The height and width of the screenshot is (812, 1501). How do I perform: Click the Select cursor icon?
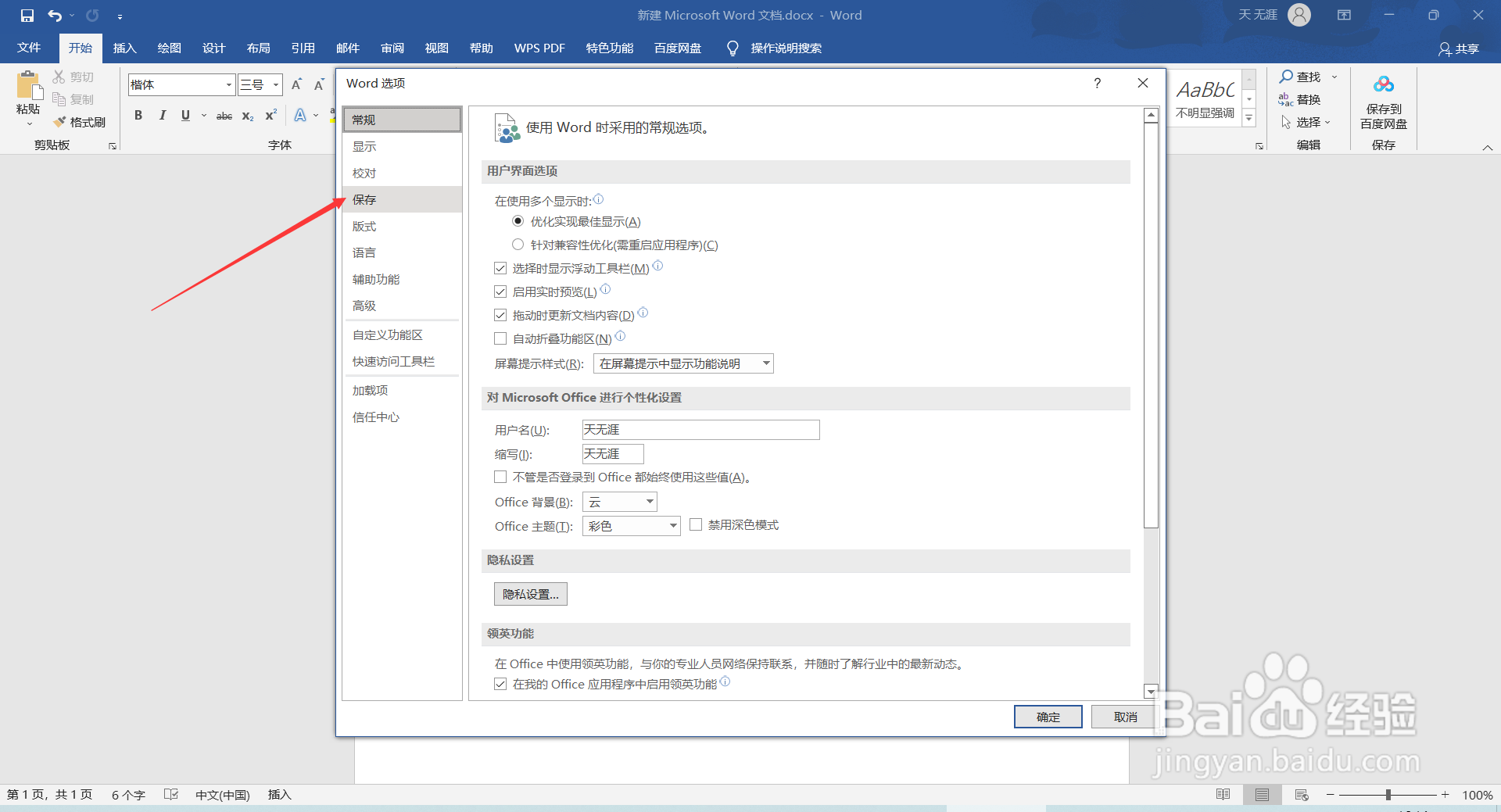[x=1286, y=122]
